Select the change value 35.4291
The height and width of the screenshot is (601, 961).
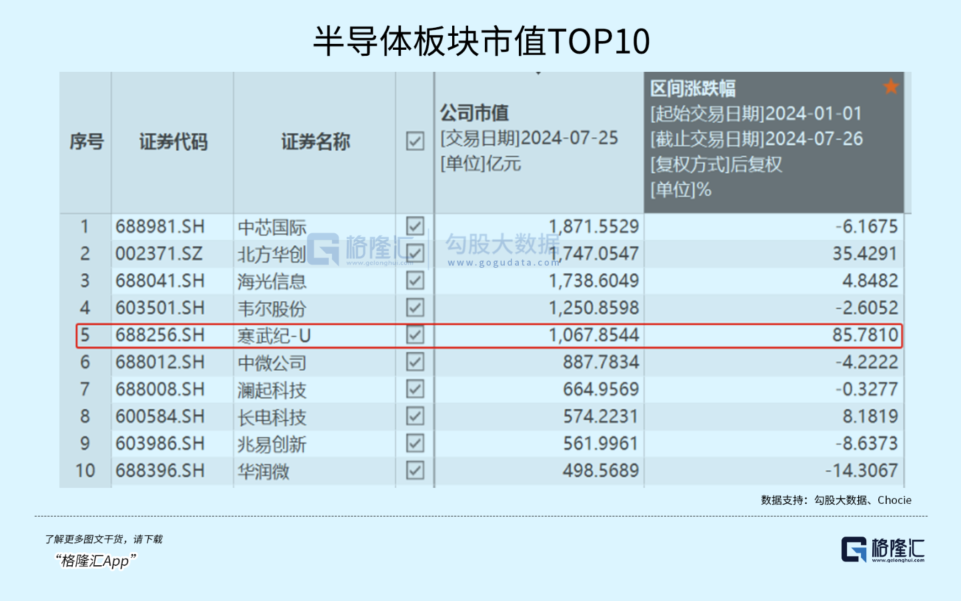[865, 254]
